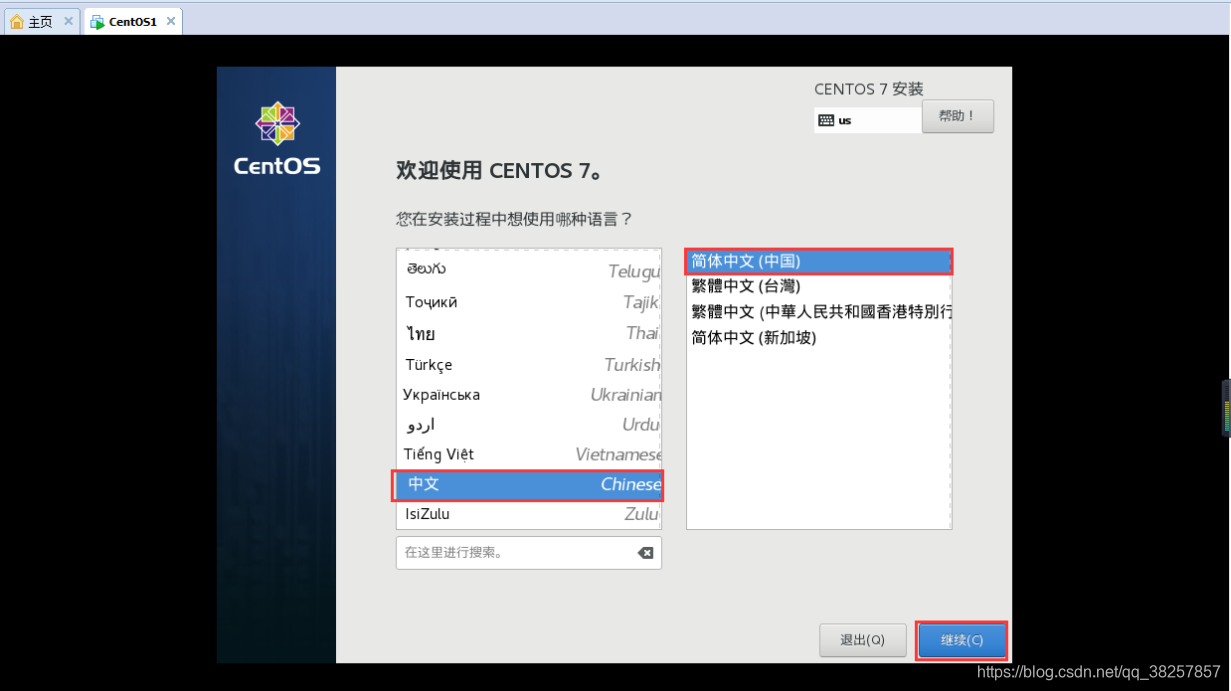1231x691 pixels.
Task: Close the CentOS1 tab
Action: [171, 21]
